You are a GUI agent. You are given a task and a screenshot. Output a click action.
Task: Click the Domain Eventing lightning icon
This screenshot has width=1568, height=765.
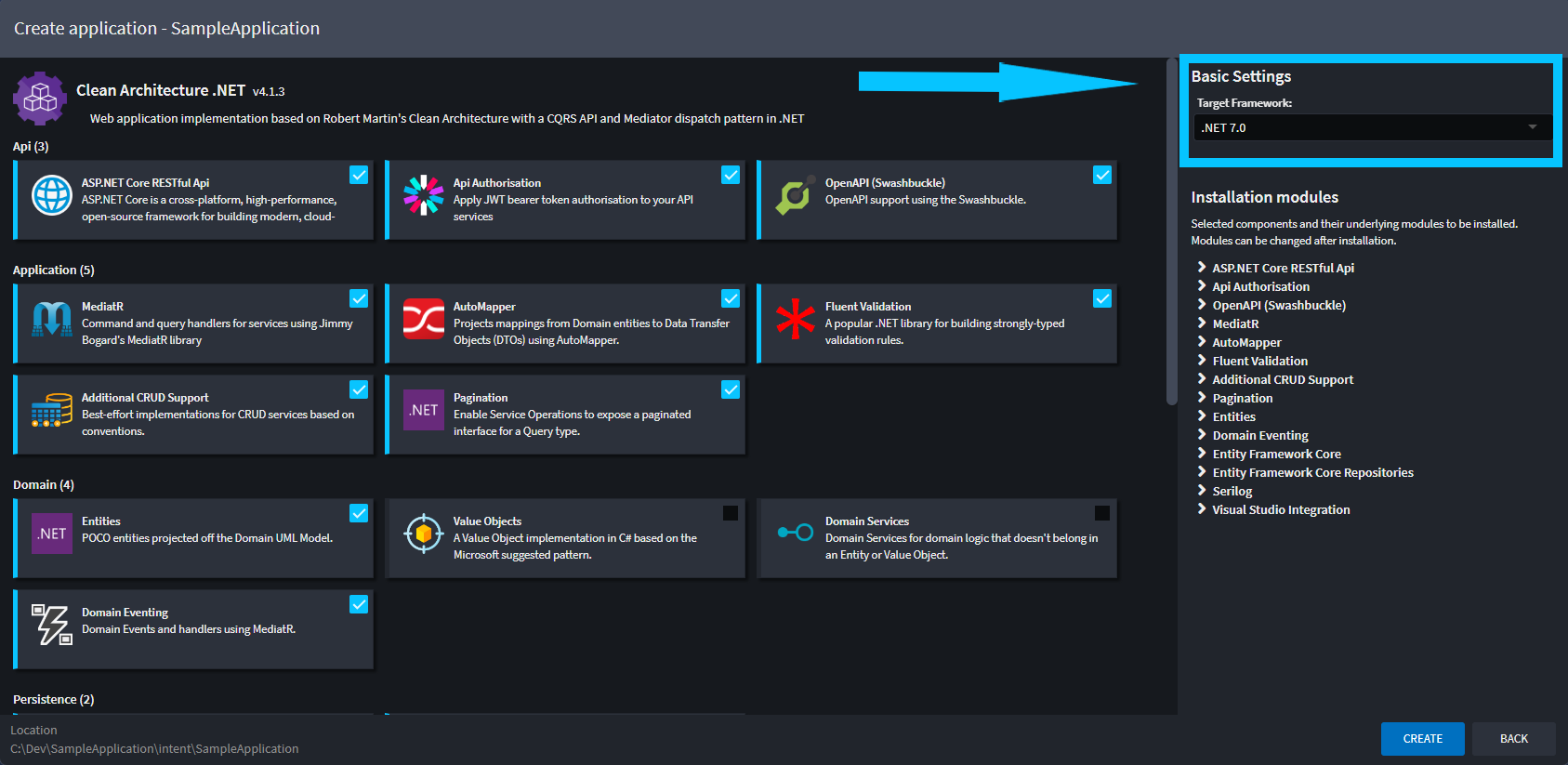pos(52,625)
